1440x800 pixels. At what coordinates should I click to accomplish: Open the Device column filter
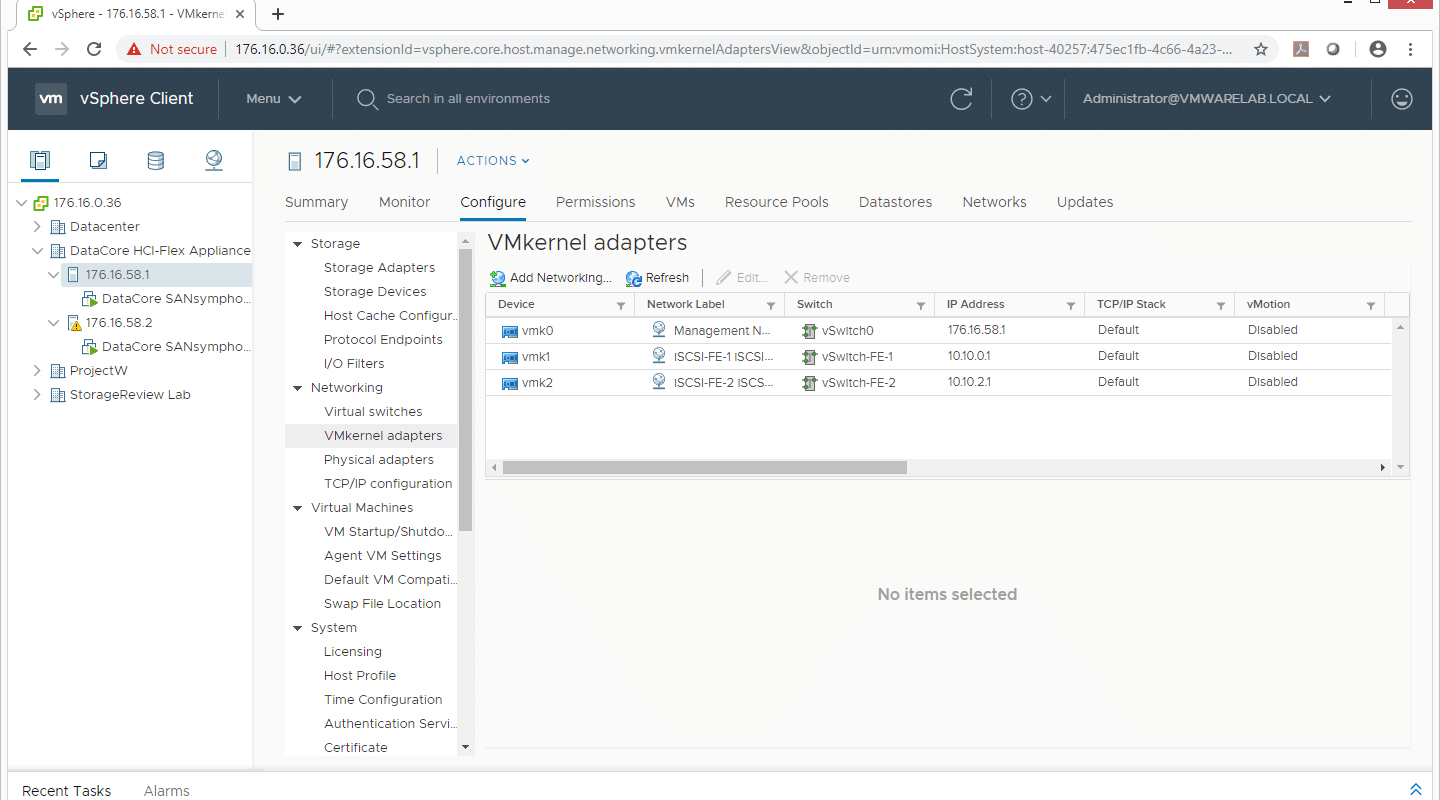point(621,305)
